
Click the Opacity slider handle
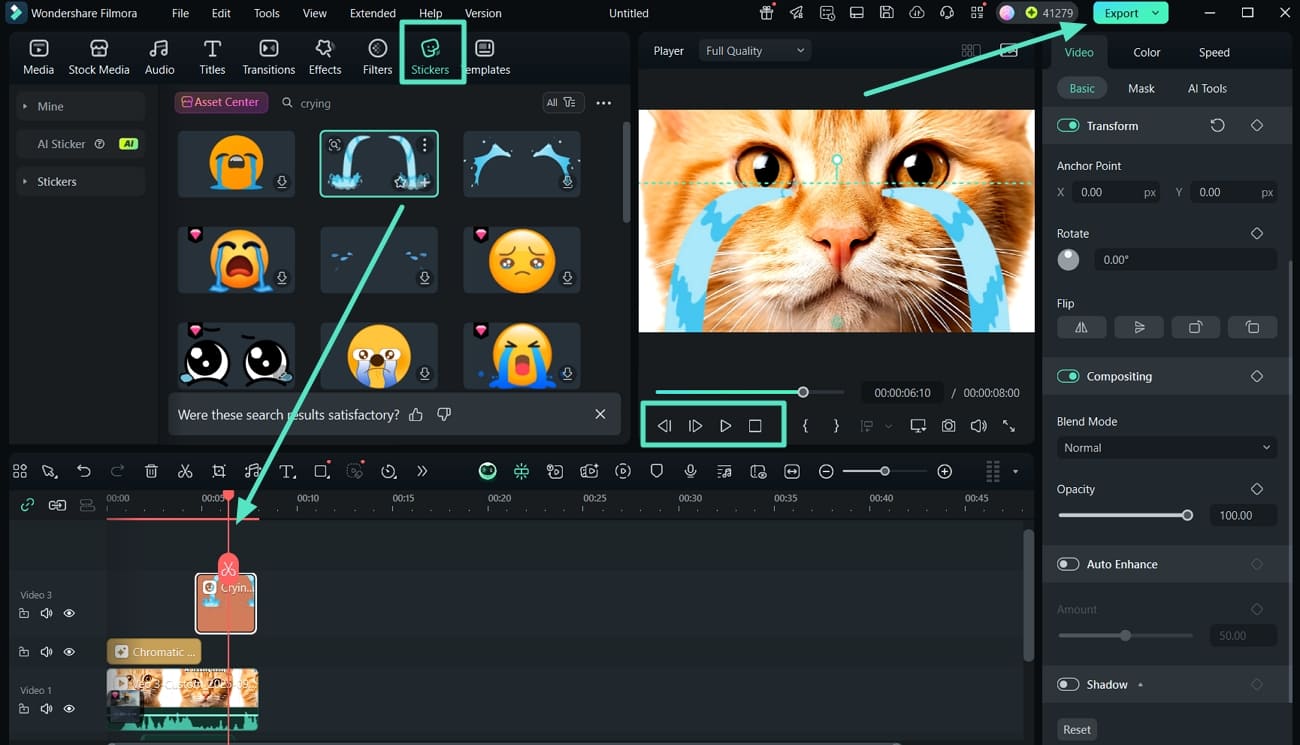click(x=1187, y=515)
